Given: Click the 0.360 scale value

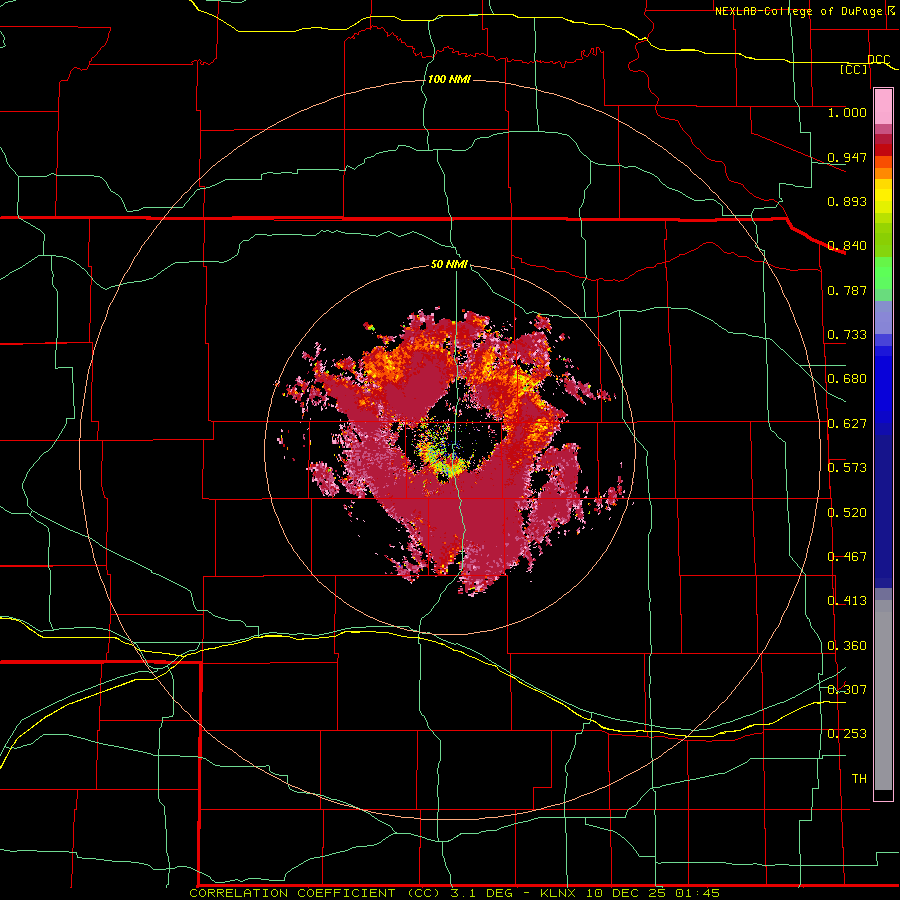Looking at the screenshot, I should pyautogui.click(x=847, y=646).
